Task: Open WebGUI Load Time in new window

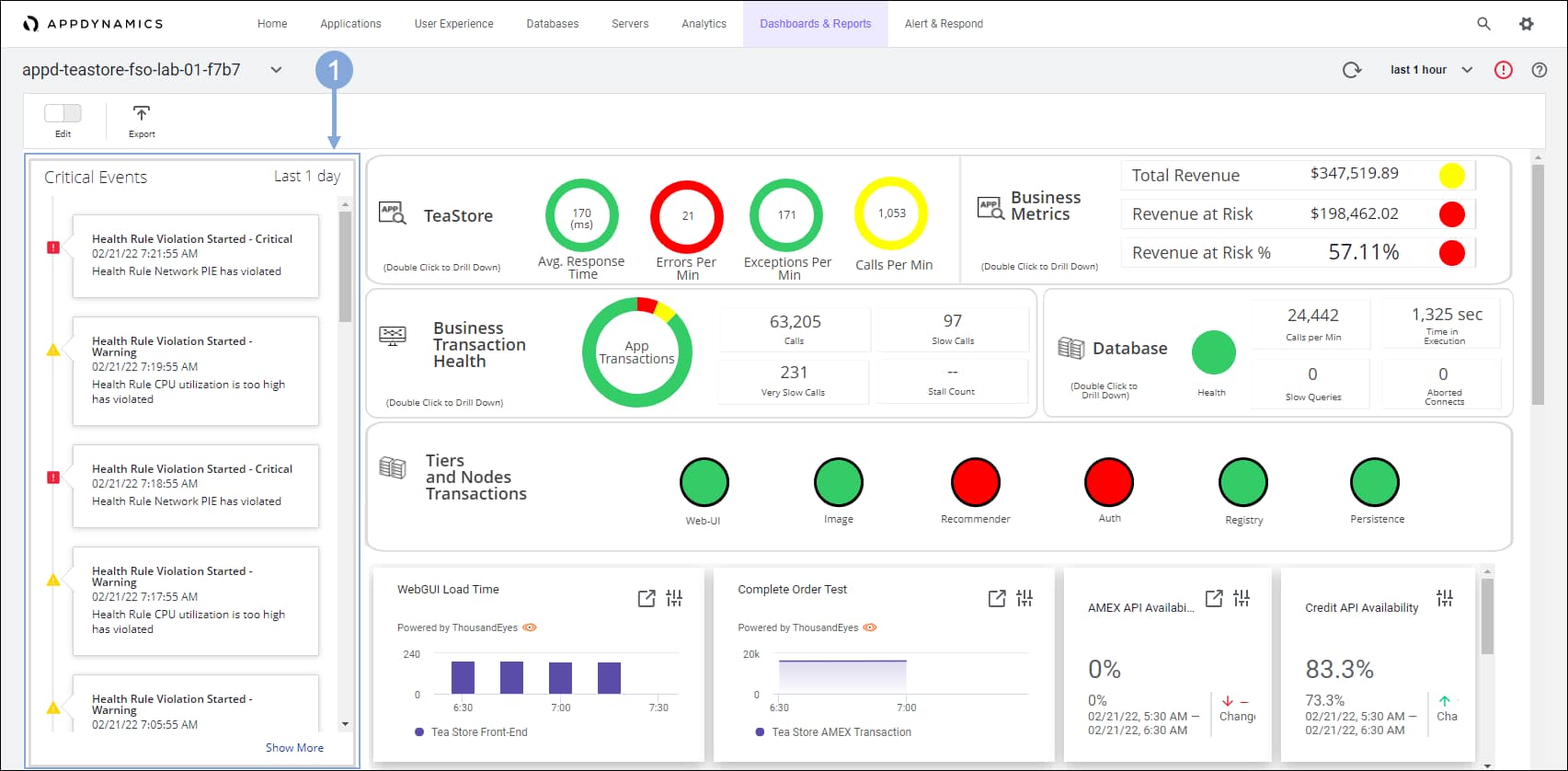Action: (647, 599)
